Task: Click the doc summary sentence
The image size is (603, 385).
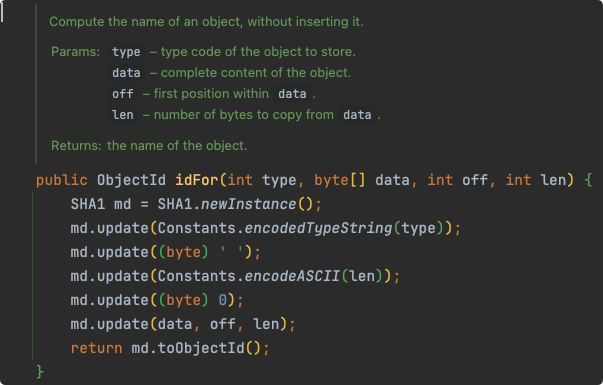Action: [206, 22]
